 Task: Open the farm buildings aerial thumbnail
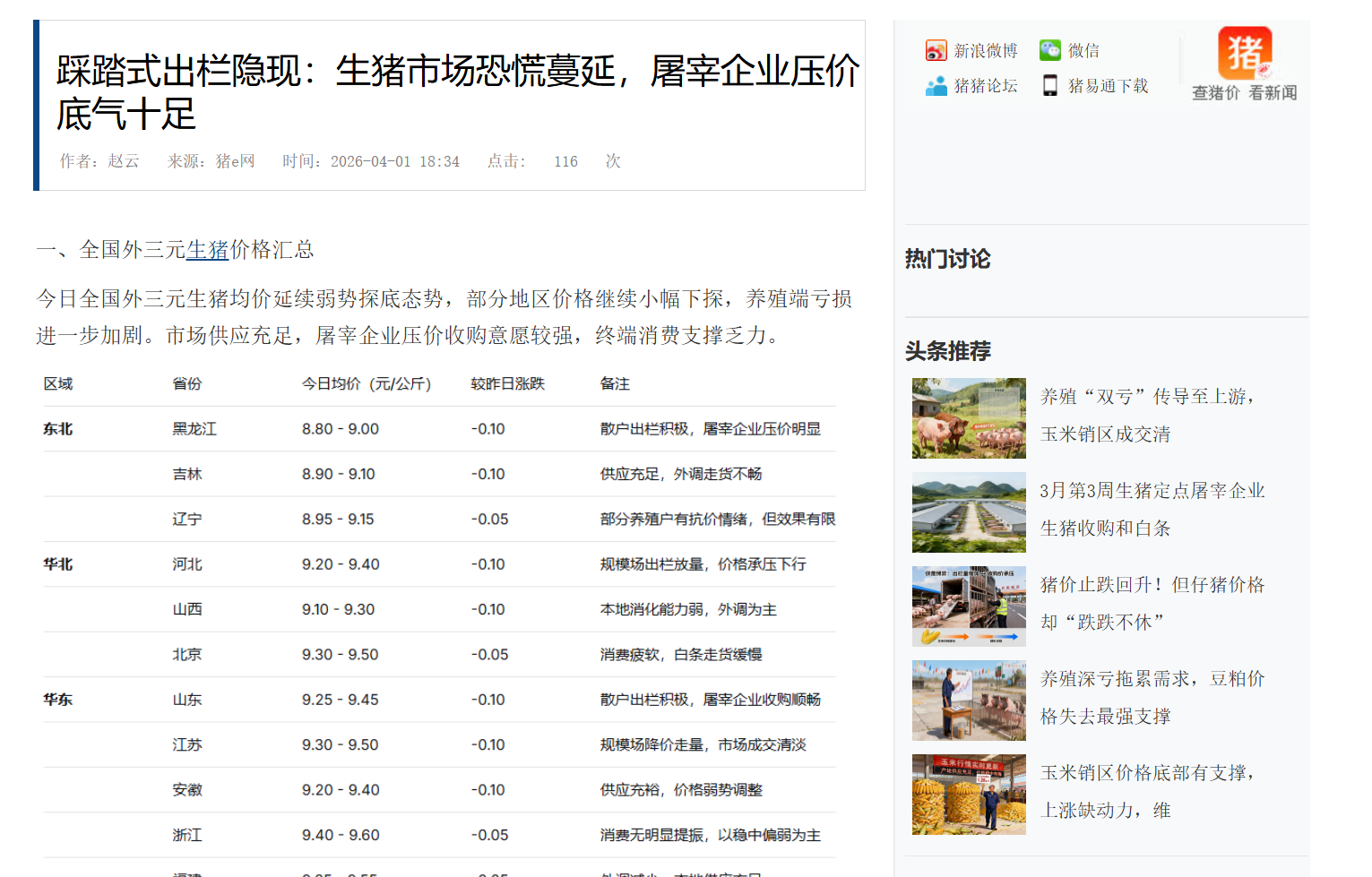click(x=969, y=512)
